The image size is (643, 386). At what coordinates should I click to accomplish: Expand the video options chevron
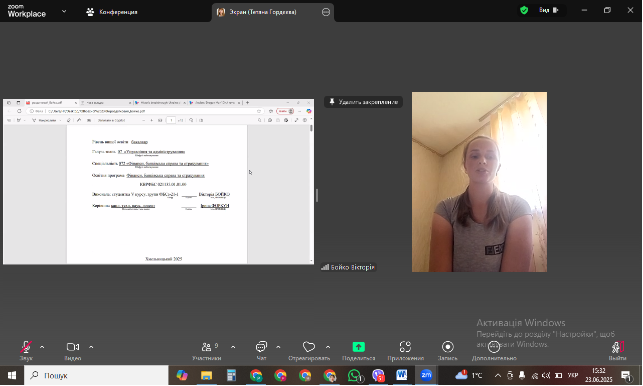point(91,347)
